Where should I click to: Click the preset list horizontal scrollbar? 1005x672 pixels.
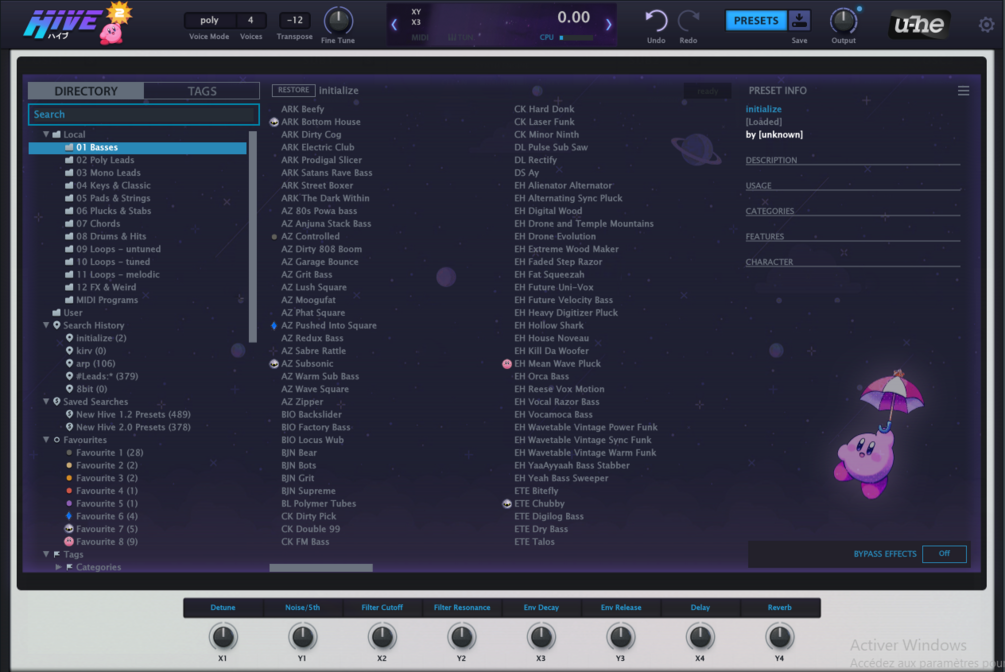click(x=321, y=567)
